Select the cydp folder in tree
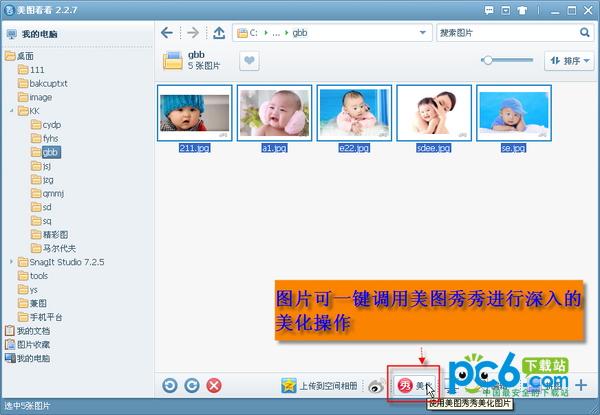Viewport: 600px width, 415px height. pyautogui.click(x=51, y=125)
